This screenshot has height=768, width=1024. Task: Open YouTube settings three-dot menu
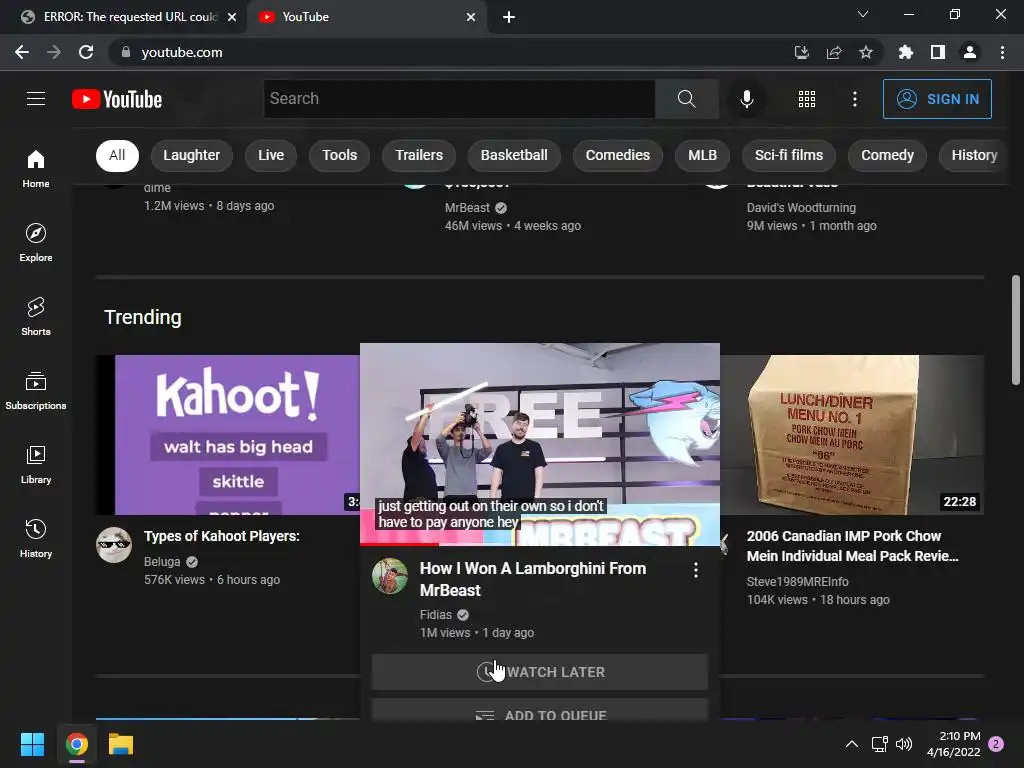coord(854,99)
